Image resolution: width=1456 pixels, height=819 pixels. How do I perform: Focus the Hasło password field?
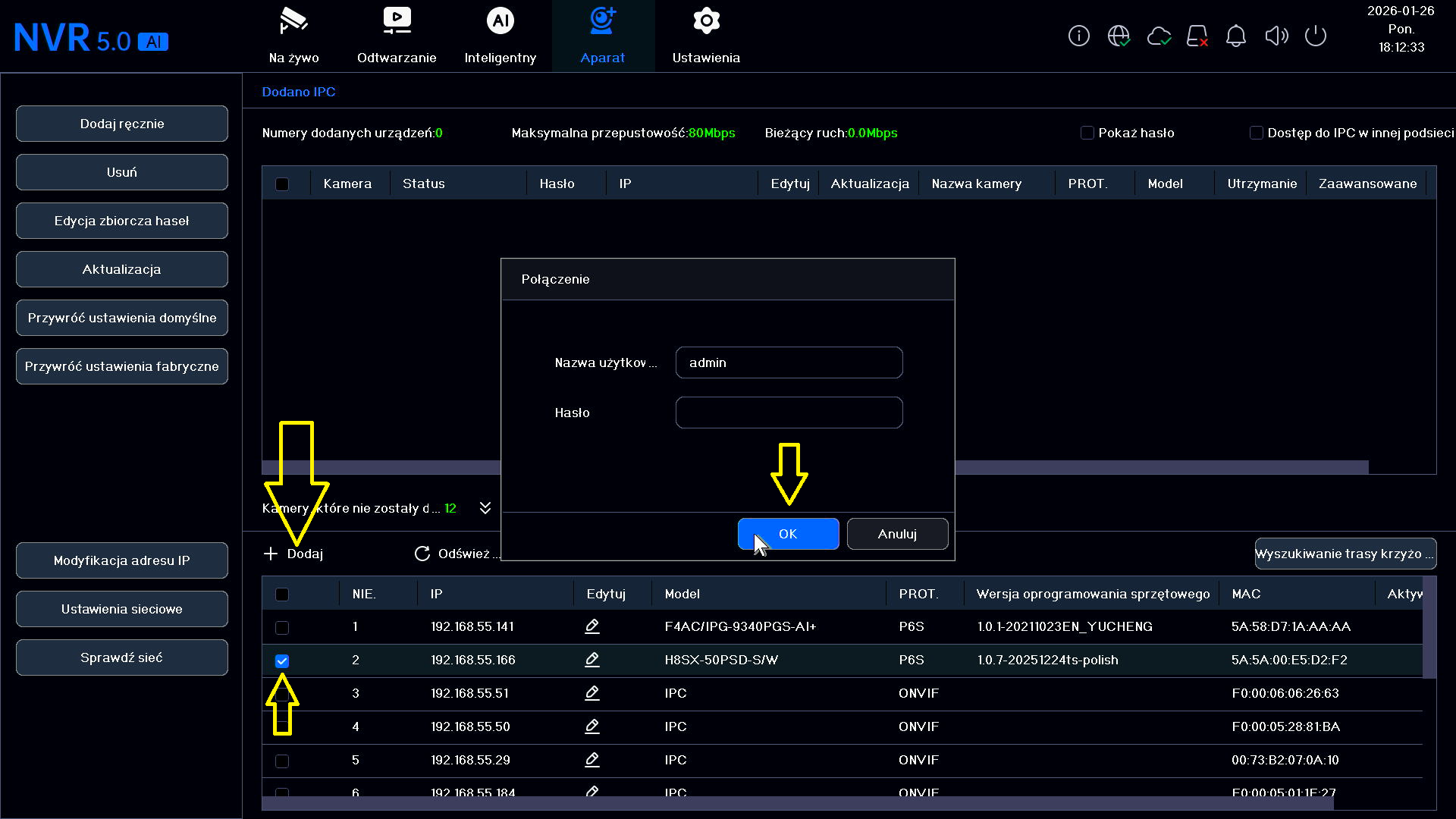coord(789,413)
